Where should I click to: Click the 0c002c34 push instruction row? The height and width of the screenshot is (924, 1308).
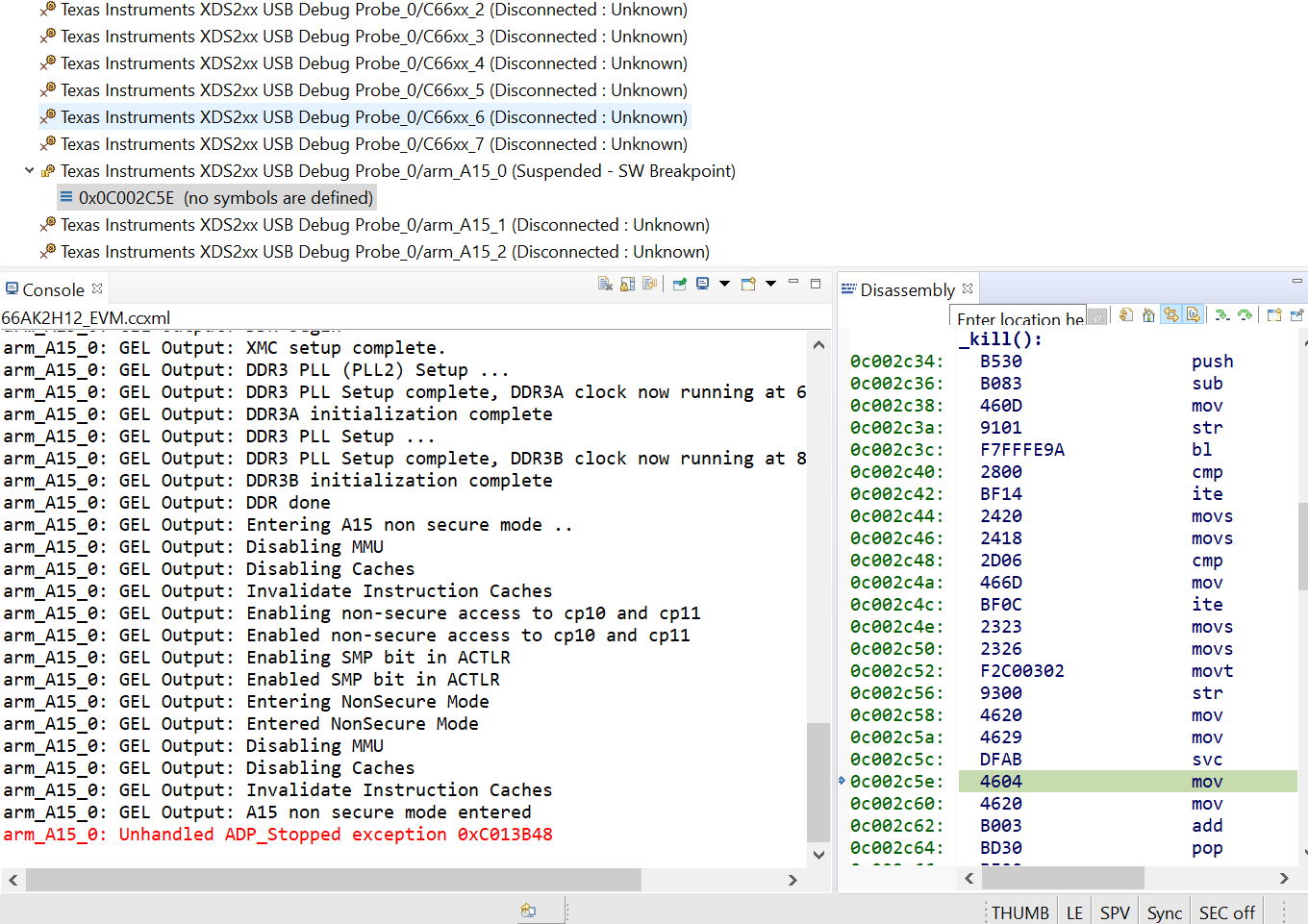click(x=1072, y=362)
